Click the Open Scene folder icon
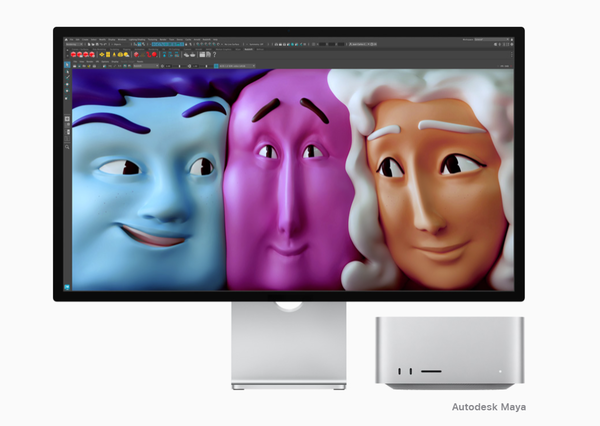600x426 pixels. coord(93,44)
